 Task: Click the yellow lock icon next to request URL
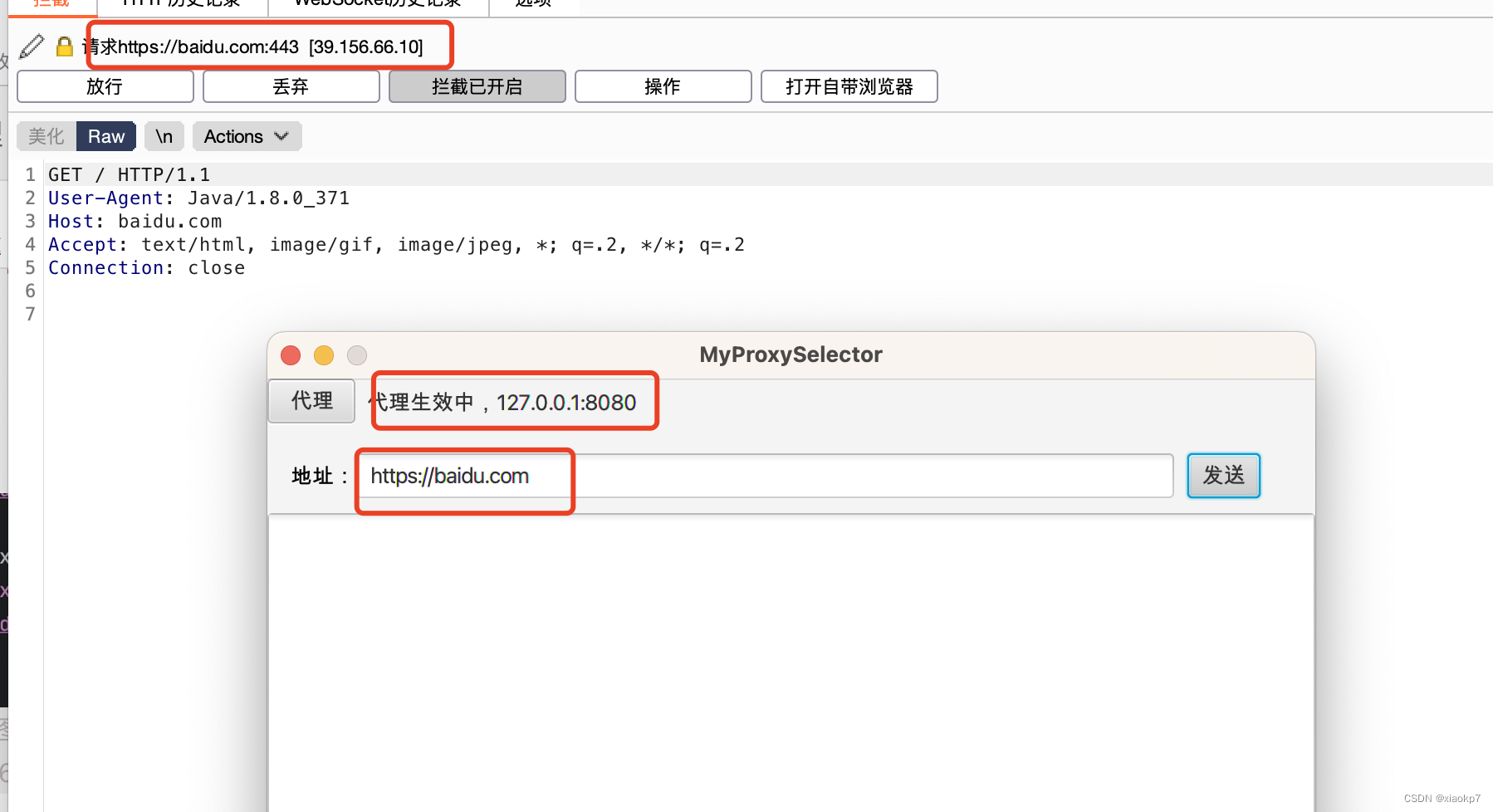64,46
